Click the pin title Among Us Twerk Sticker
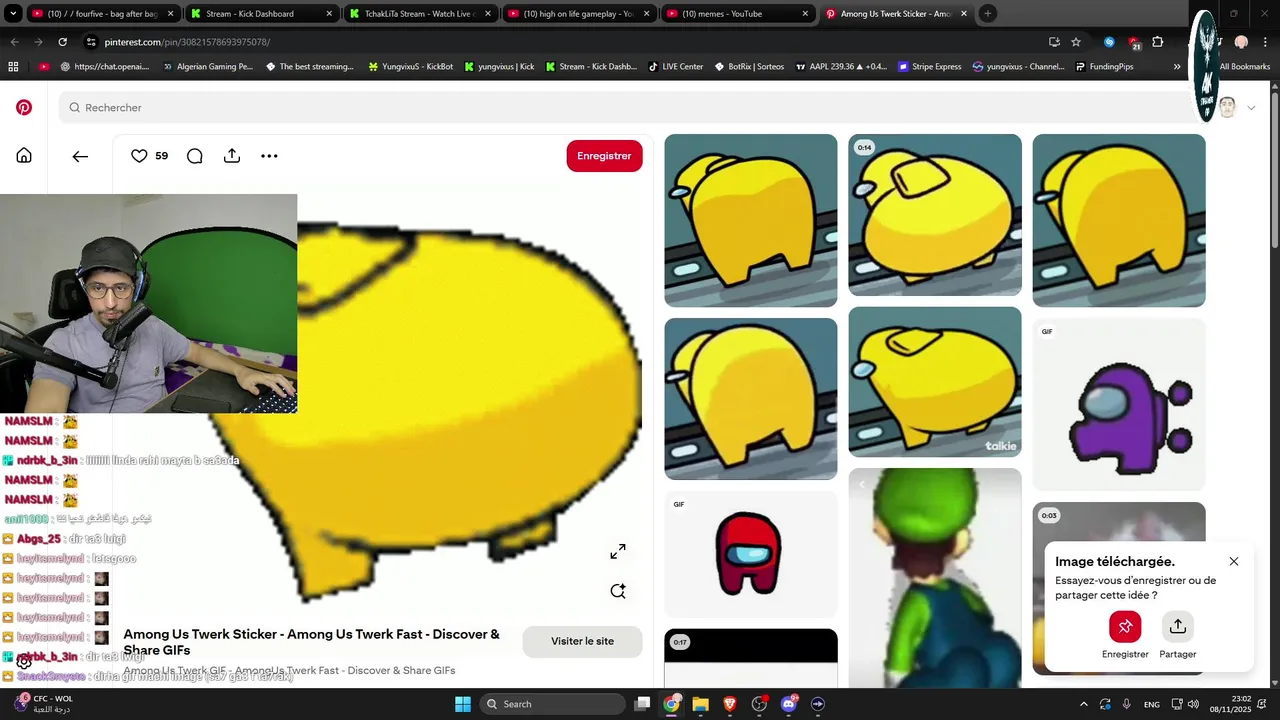 (x=311, y=642)
